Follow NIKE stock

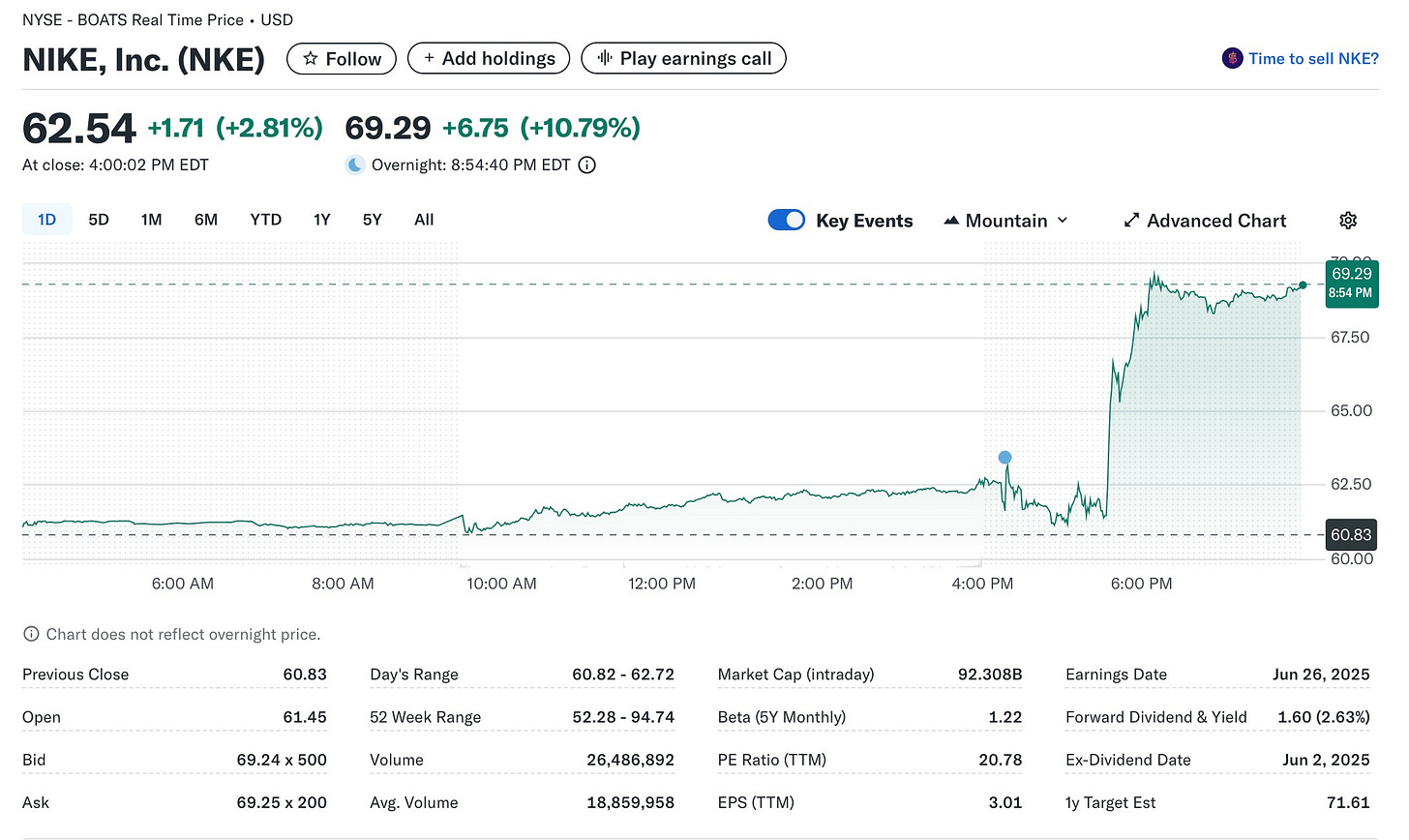[x=342, y=59]
